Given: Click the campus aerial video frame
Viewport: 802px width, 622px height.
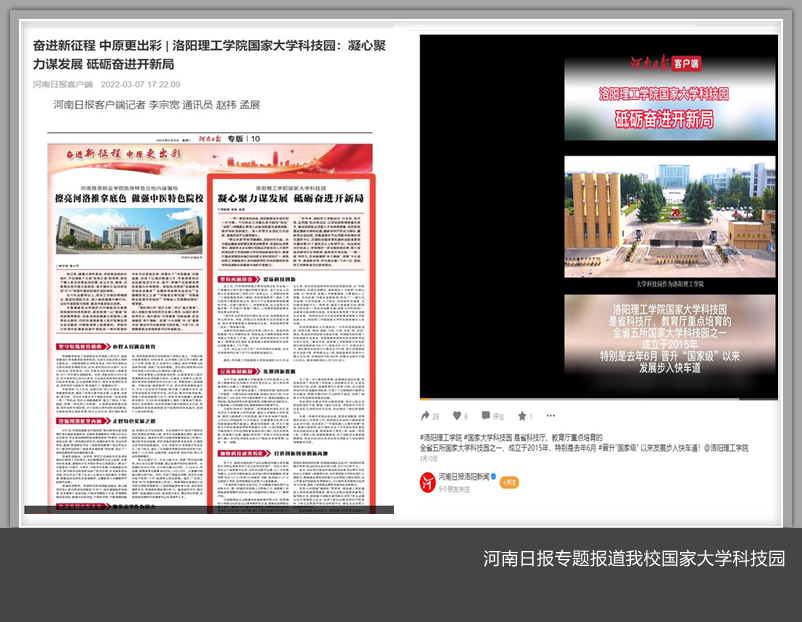Looking at the screenshot, I should pyautogui.click(x=669, y=215).
